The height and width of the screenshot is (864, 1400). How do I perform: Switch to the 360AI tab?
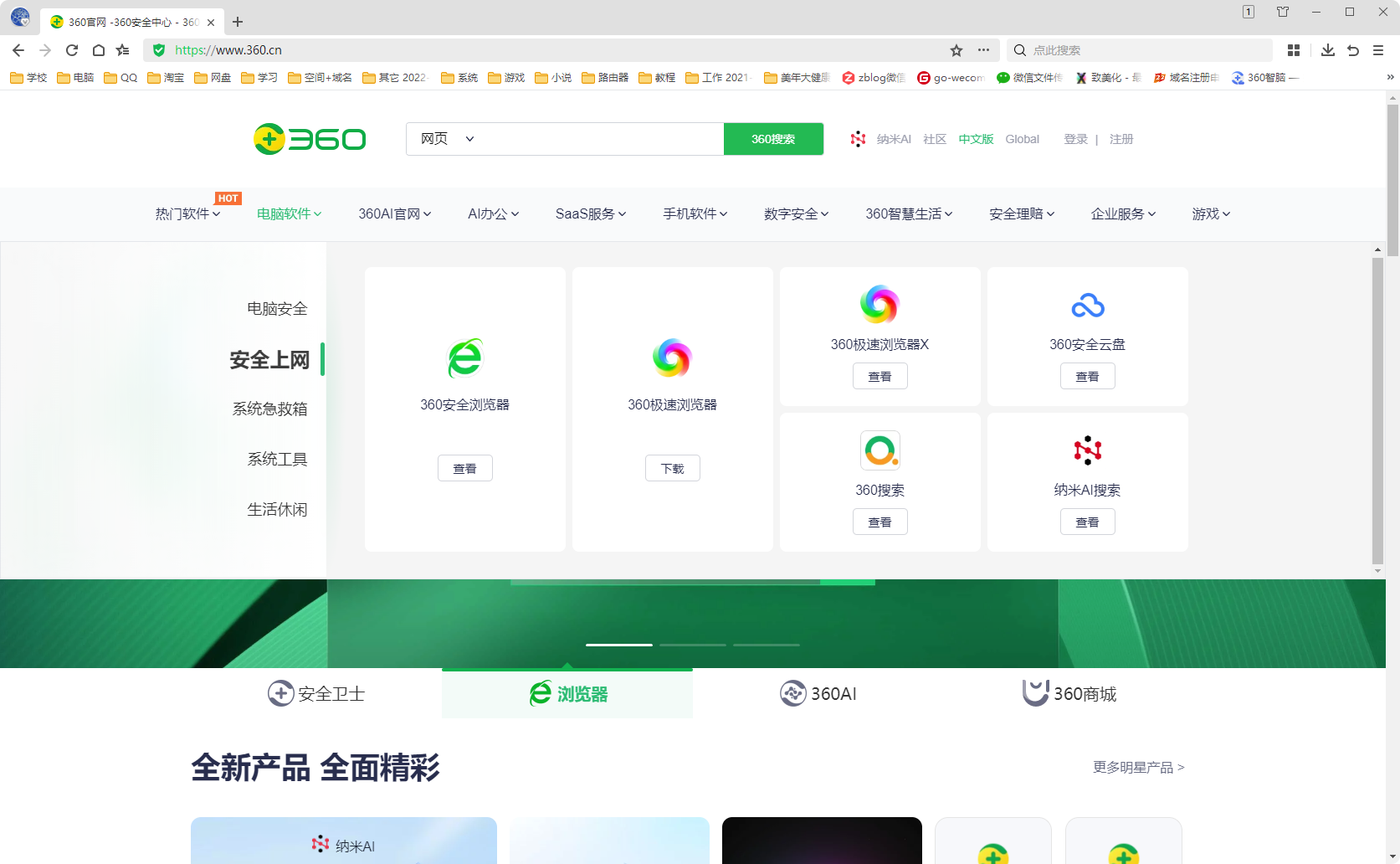click(818, 694)
